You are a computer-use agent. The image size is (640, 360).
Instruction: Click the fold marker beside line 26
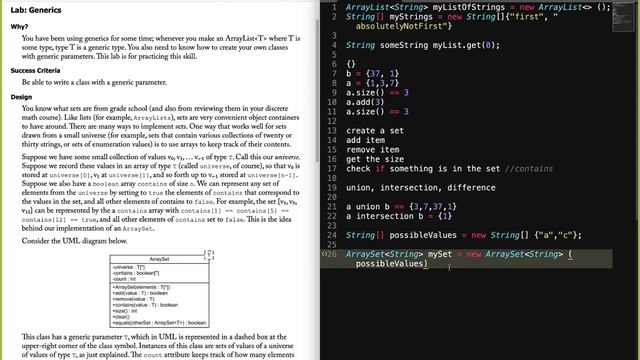324,254
